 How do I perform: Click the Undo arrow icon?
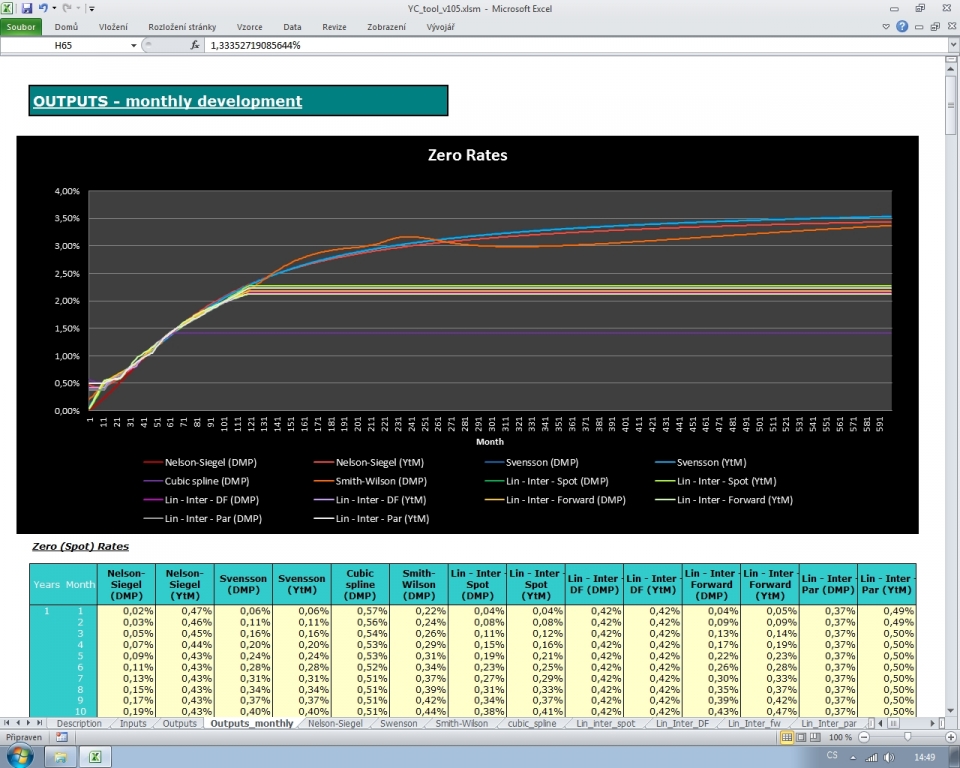coord(43,8)
